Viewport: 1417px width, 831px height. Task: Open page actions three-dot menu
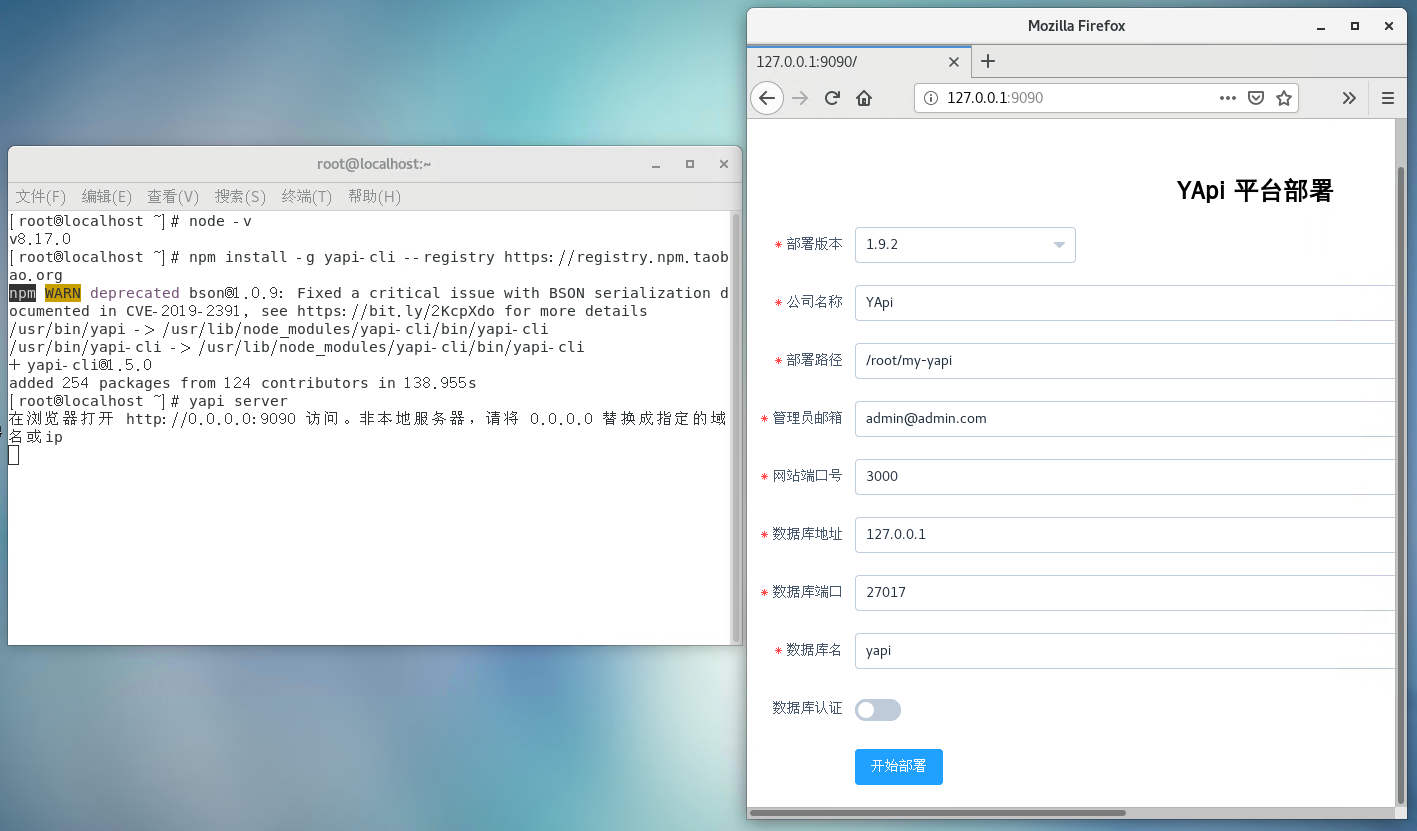coord(1228,98)
